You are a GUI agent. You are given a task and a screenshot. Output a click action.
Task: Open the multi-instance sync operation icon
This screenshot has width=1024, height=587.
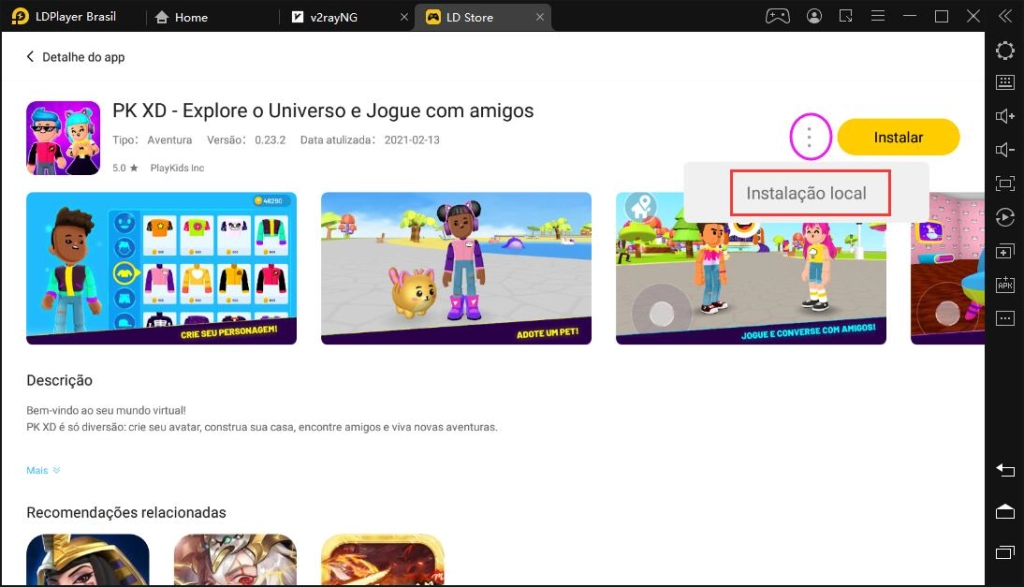click(1005, 251)
